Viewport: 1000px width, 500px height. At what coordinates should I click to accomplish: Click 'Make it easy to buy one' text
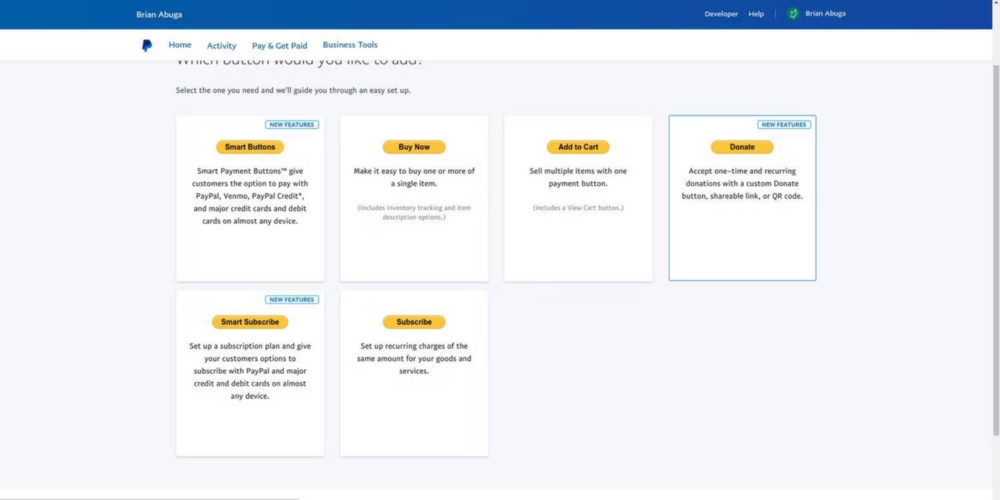pyautogui.click(x=414, y=177)
